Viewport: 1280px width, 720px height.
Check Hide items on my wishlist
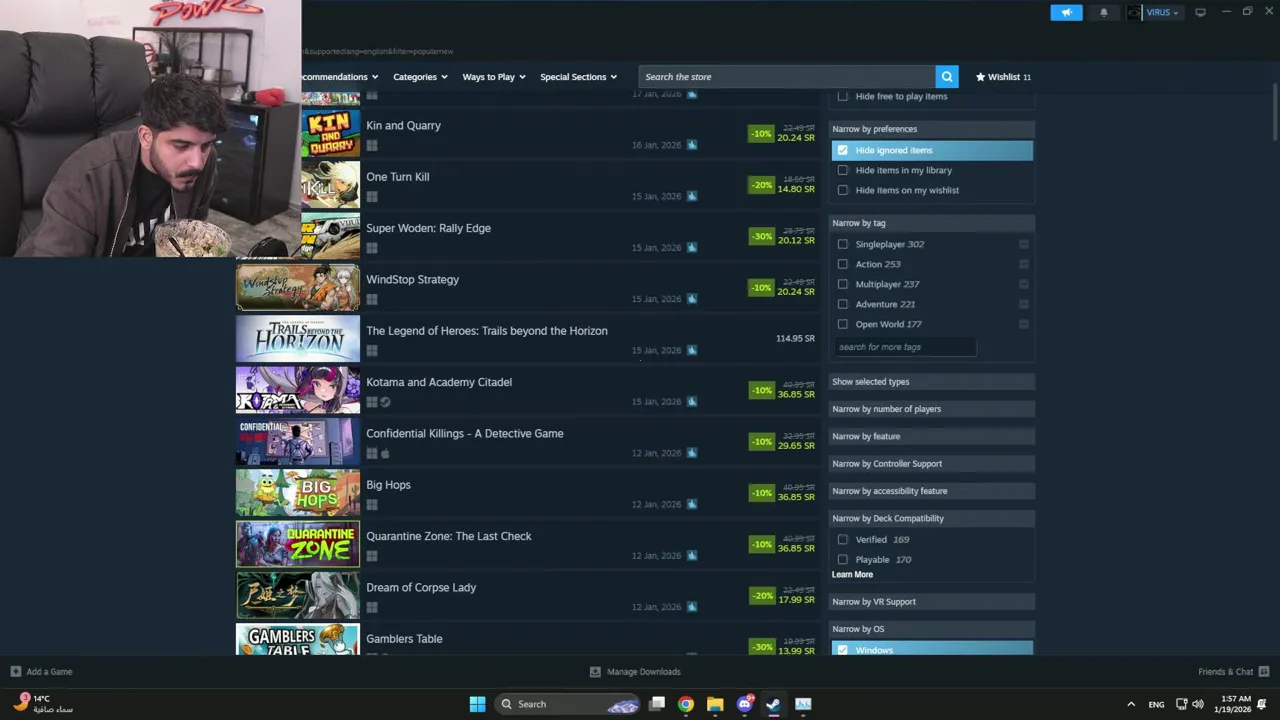(x=843, y=190)
